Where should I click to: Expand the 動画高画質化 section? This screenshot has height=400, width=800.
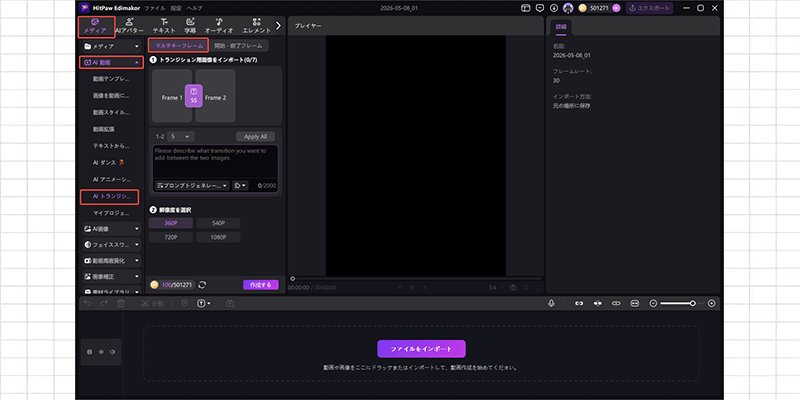point(111,261)
